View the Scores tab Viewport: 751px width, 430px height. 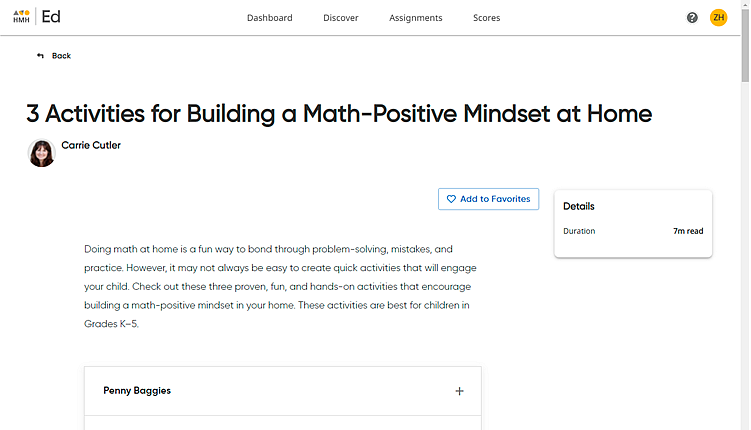pyautogui.click(x=487, y=18)
